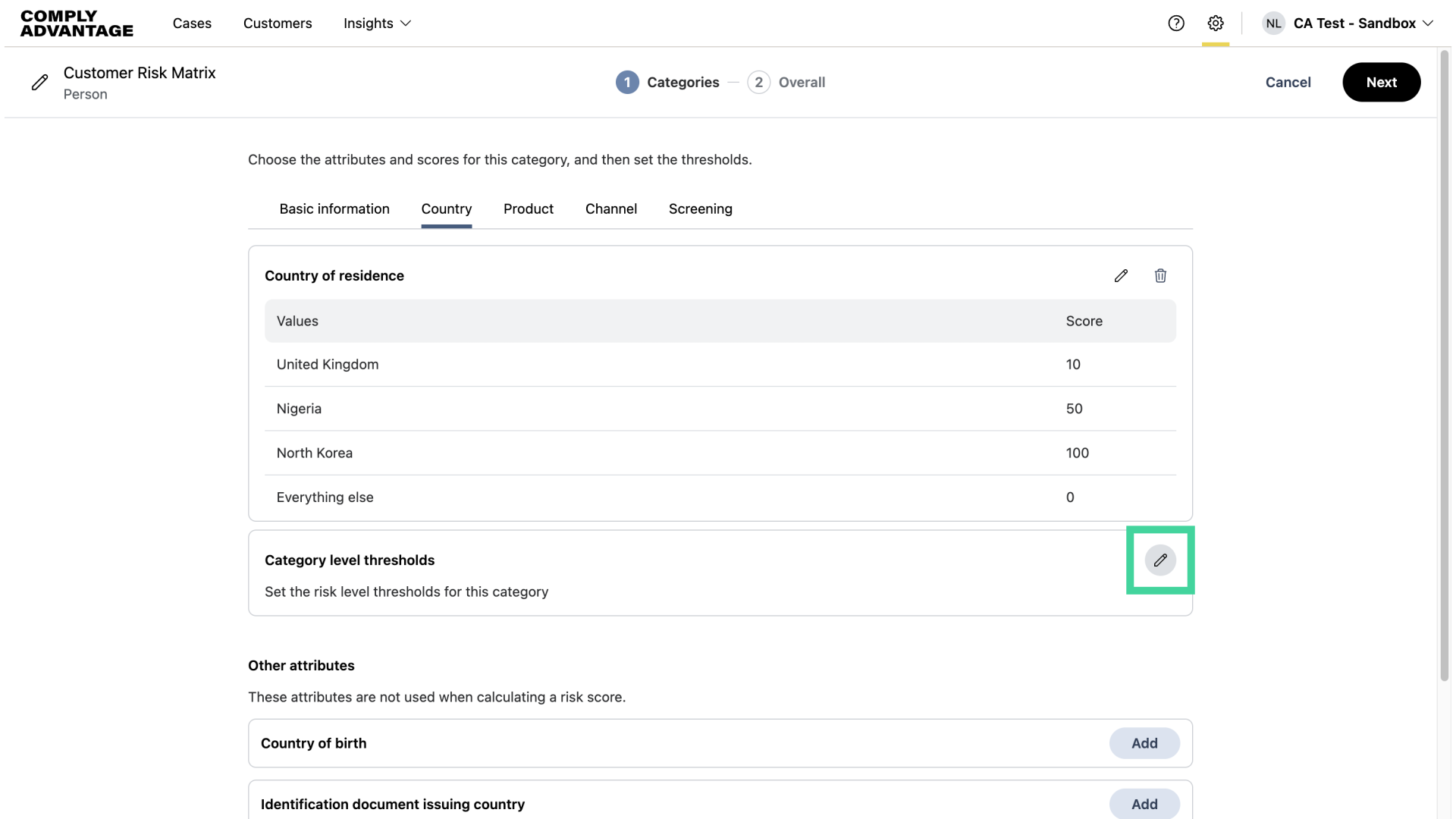This screenshot has height=819, width=1456.
Task: Click the NL user avatar
Action: 1273,23
